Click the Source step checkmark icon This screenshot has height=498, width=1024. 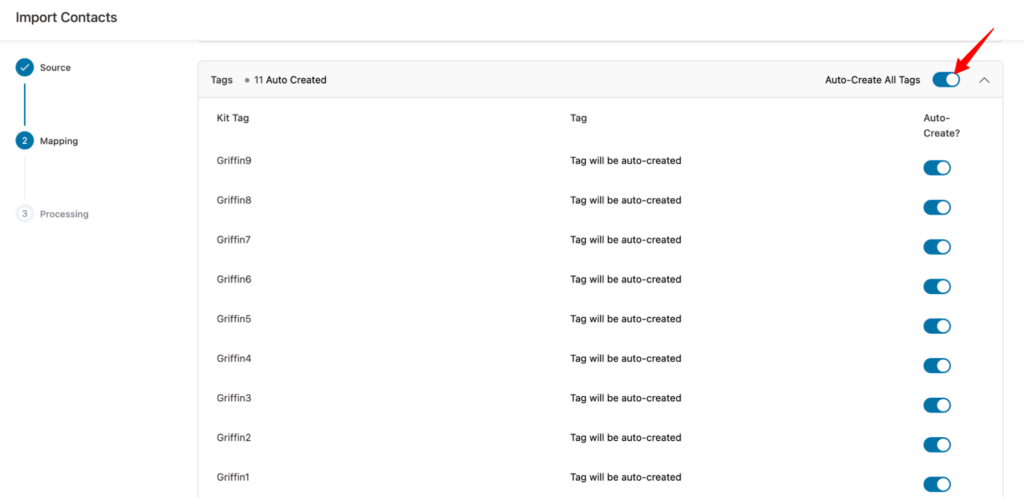25,68
